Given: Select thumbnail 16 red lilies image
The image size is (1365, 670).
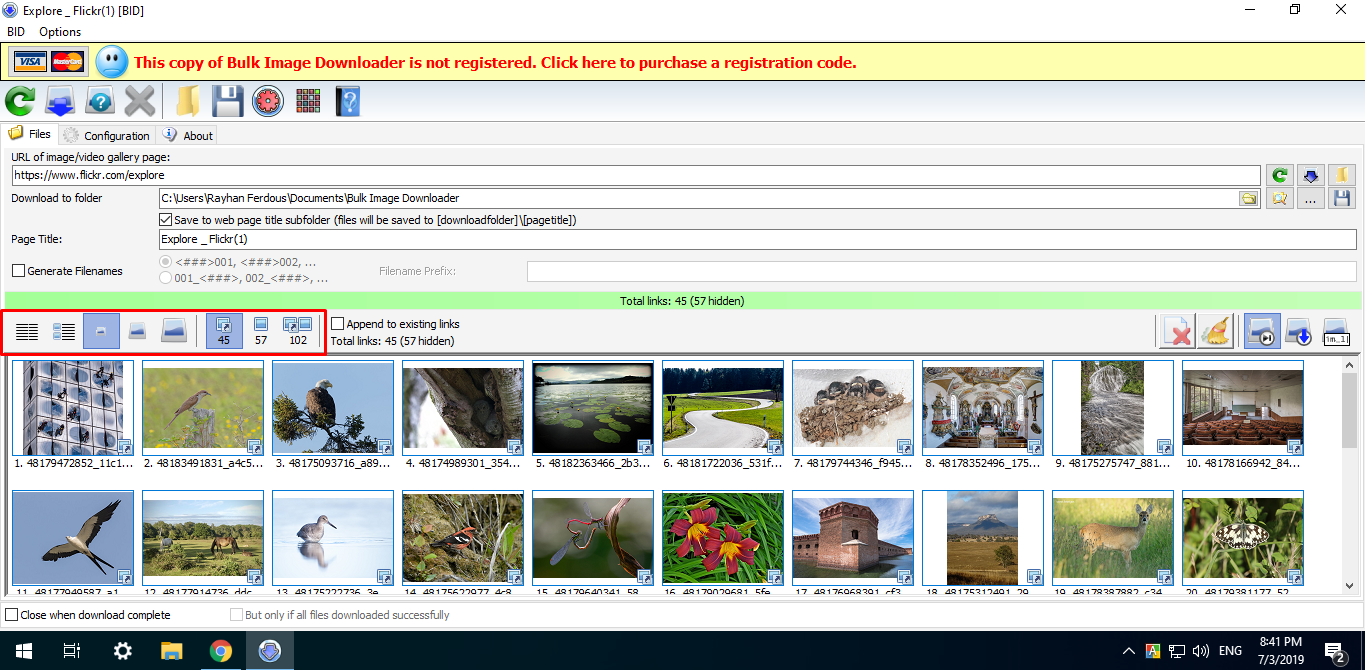Looking at the screenshot, I should click(723, 538).
